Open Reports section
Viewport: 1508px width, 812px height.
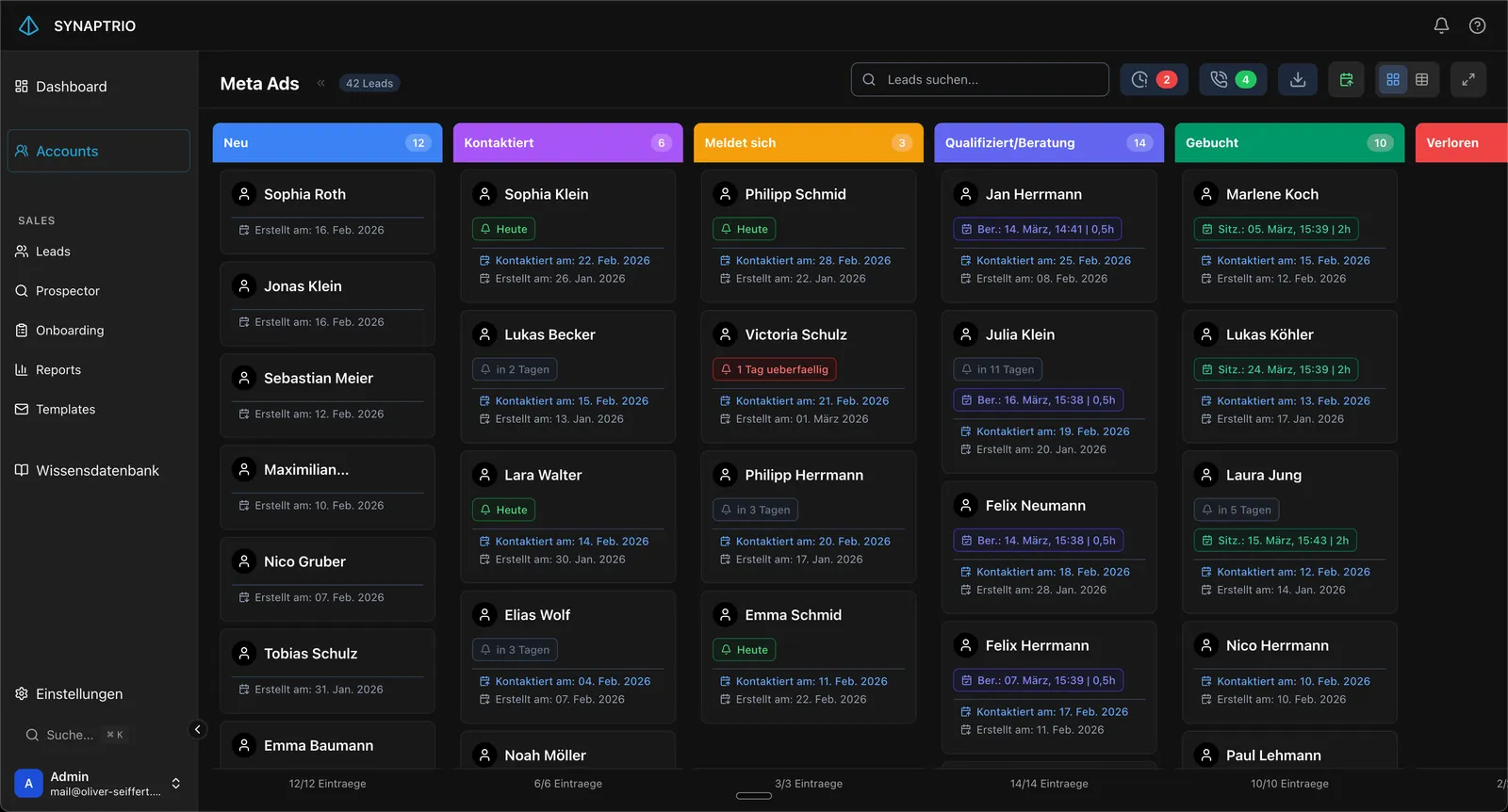98,370
